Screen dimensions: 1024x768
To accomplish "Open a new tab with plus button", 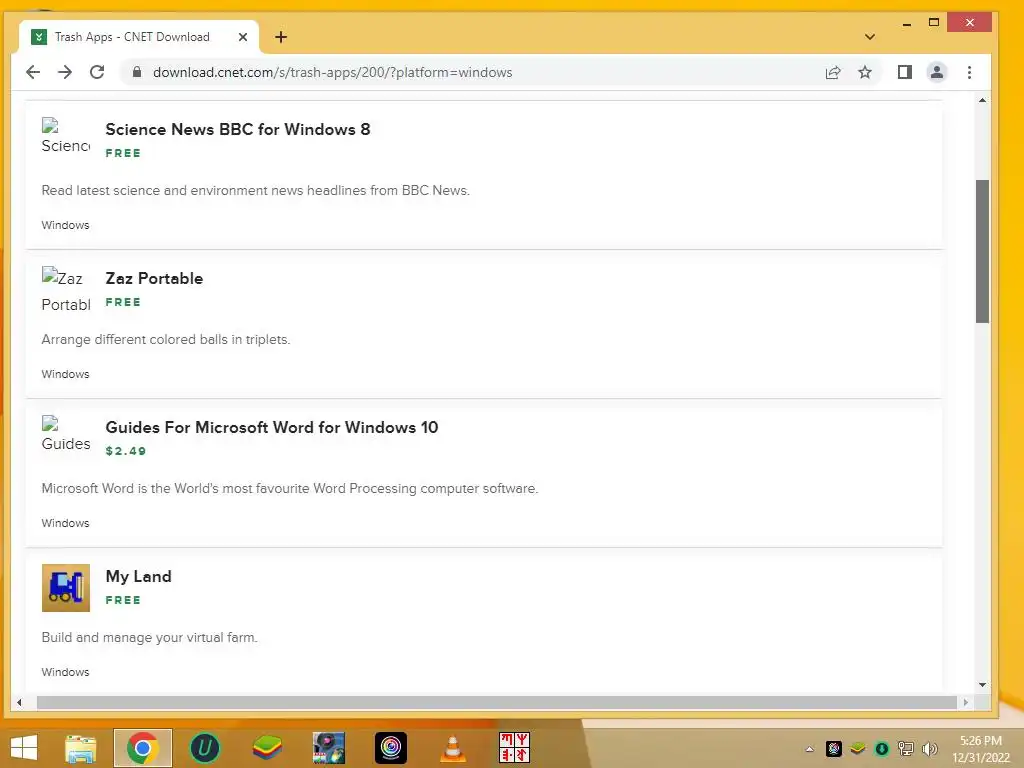I will point(281,37).
